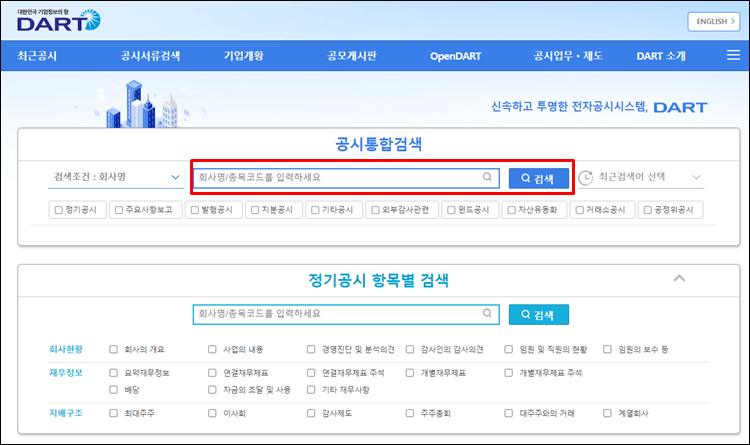
Task: Tick the 요약재무정보 checkbox
Action: coord(113,373)
